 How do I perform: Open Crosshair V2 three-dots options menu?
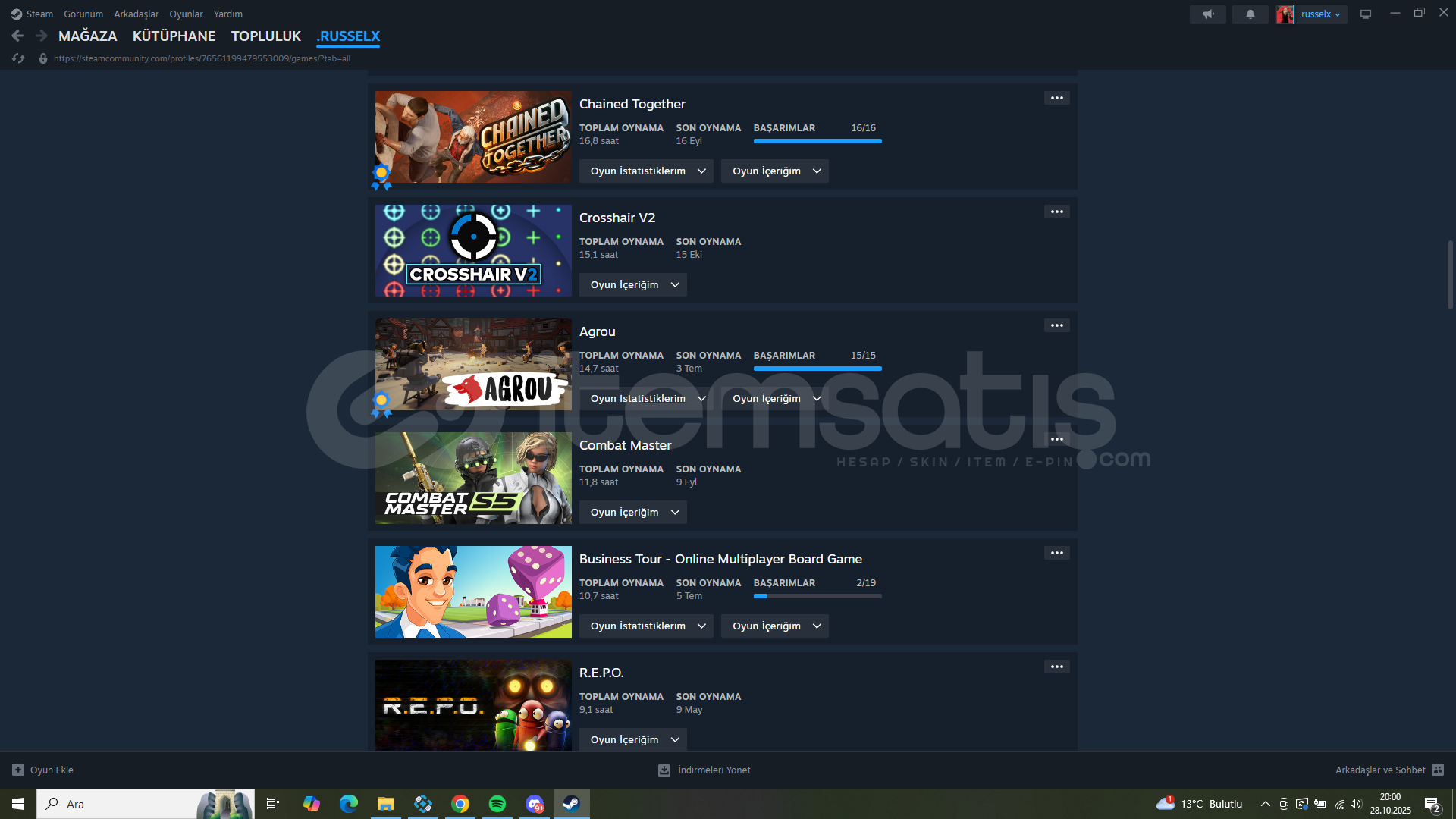point(1056,212)
